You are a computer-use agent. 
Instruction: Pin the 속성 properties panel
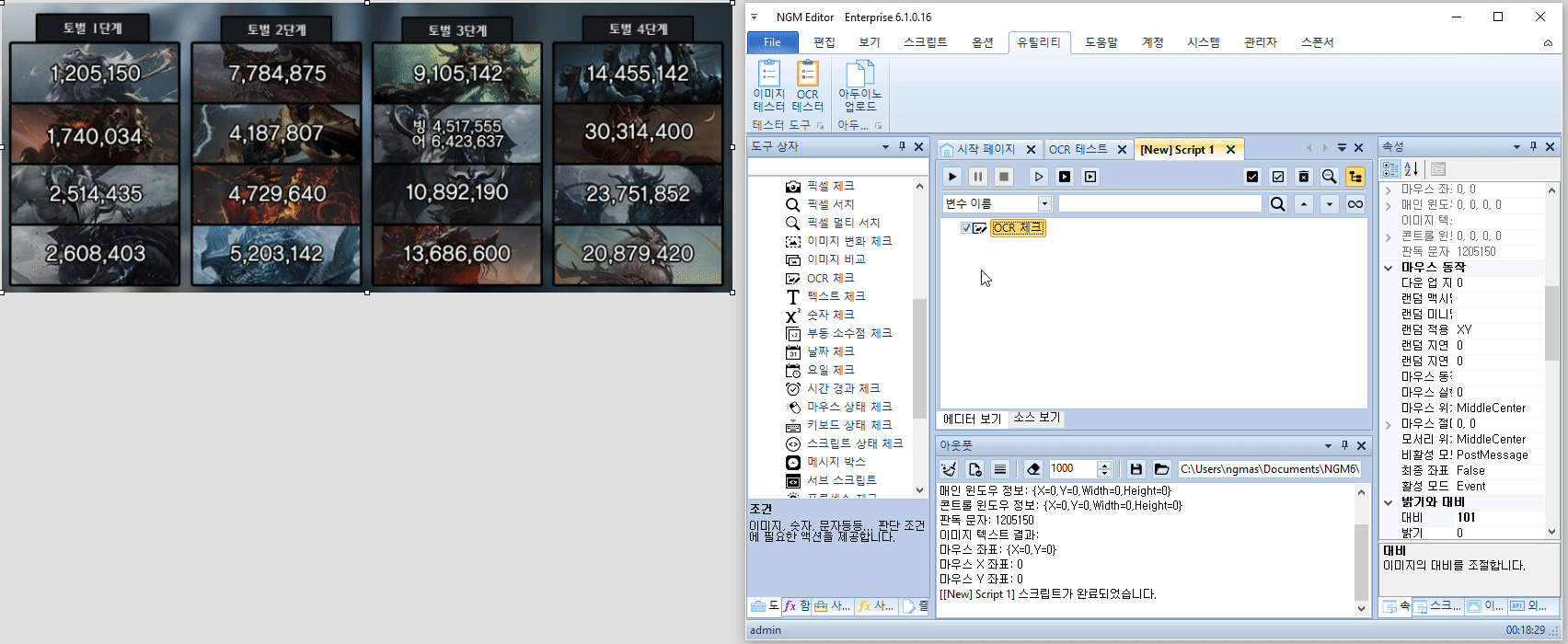(1533, 147)
